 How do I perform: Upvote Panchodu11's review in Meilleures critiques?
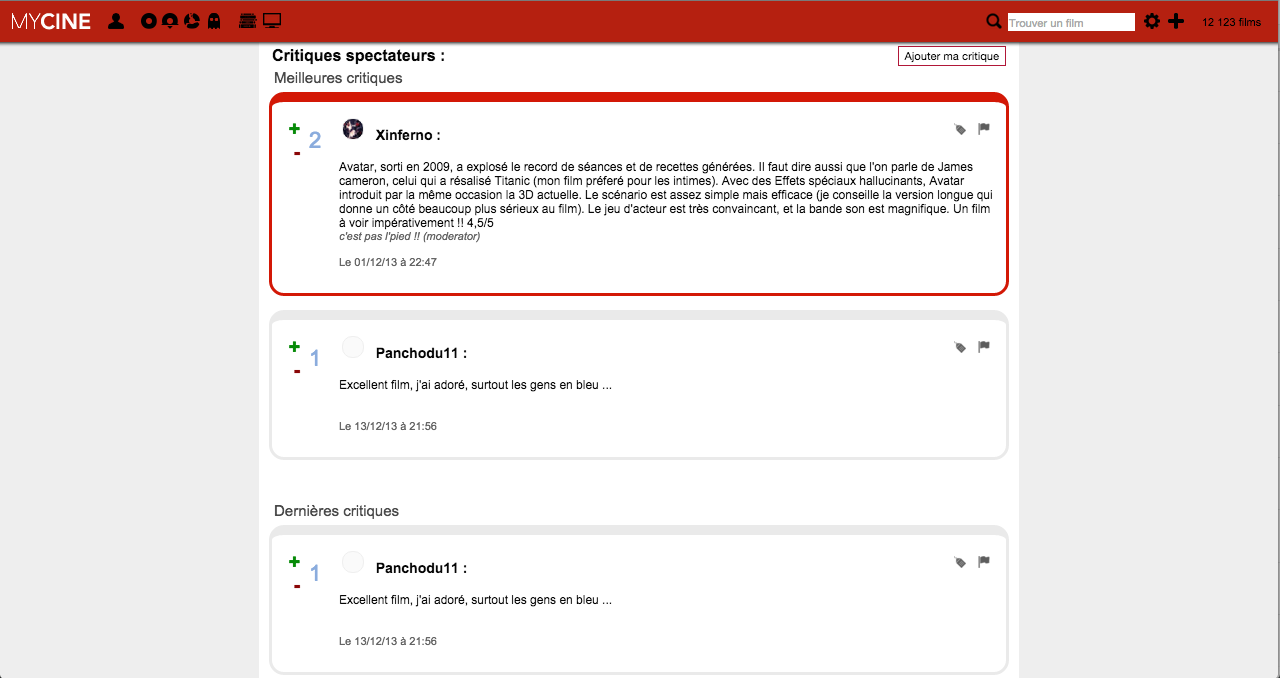tap(294, 346)
